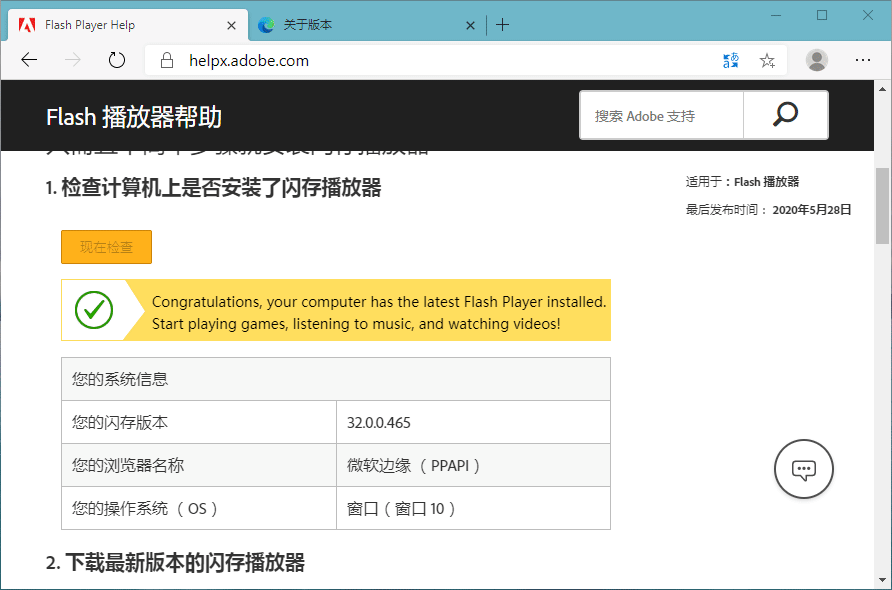Reload the page with refresh icon
The height and width of the screenshot is (590, 892).
117,60
